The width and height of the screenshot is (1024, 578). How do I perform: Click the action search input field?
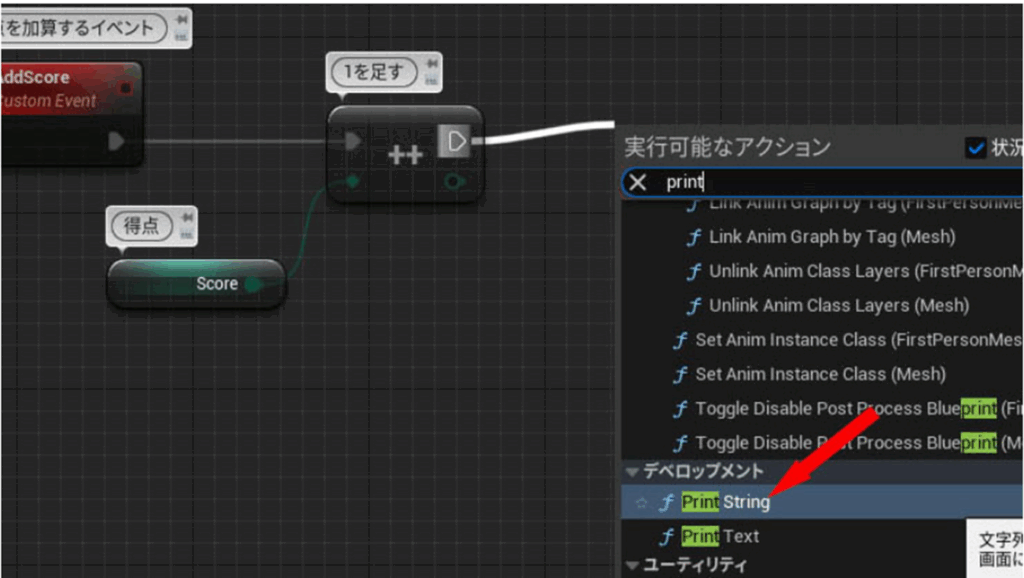pyautogui.click(x=840, y=182)
